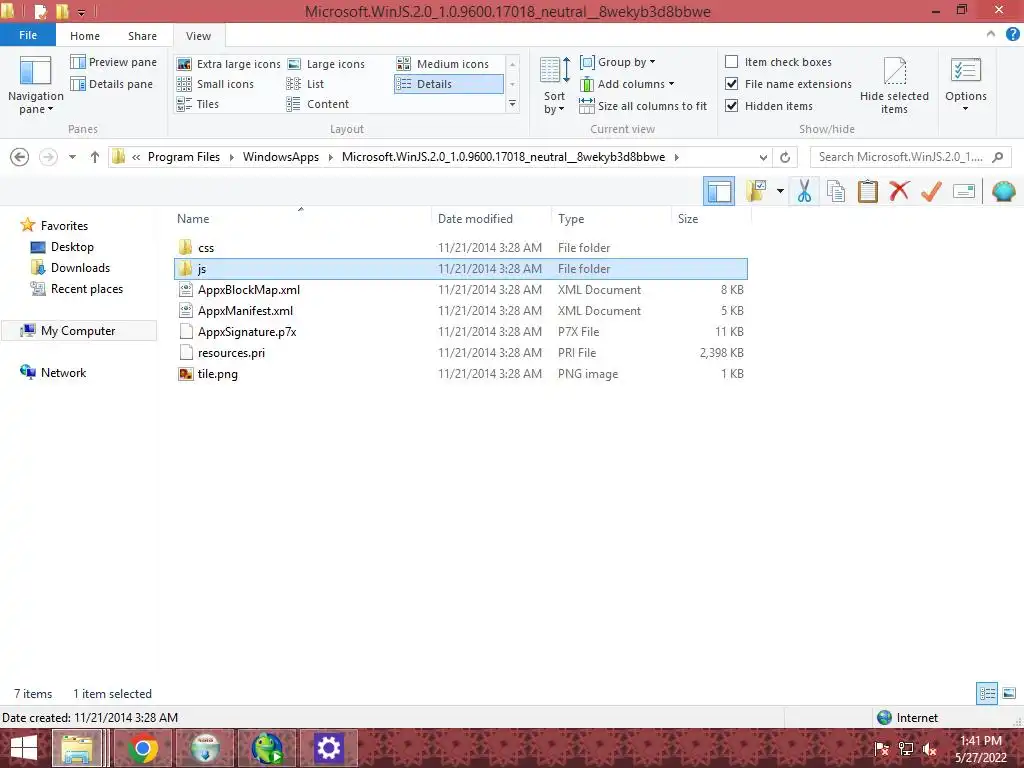The height and width of the screenshot is (768, 1024).
Task: Click Hide selected items icon
Action: (x=894, y=85)
